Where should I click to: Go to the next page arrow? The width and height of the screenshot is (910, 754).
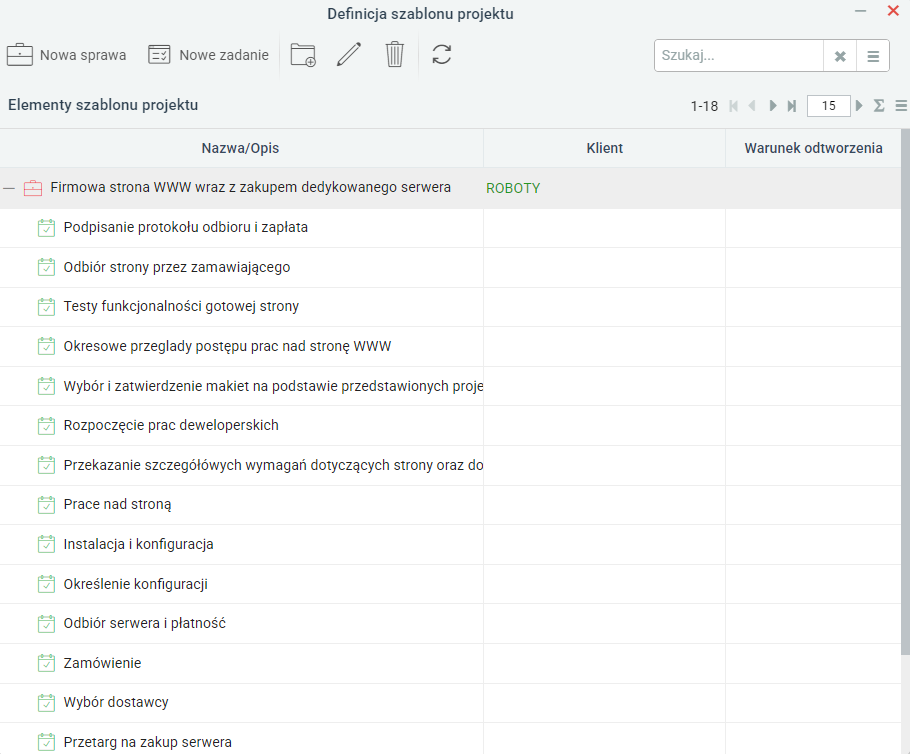tap(772, 106)
